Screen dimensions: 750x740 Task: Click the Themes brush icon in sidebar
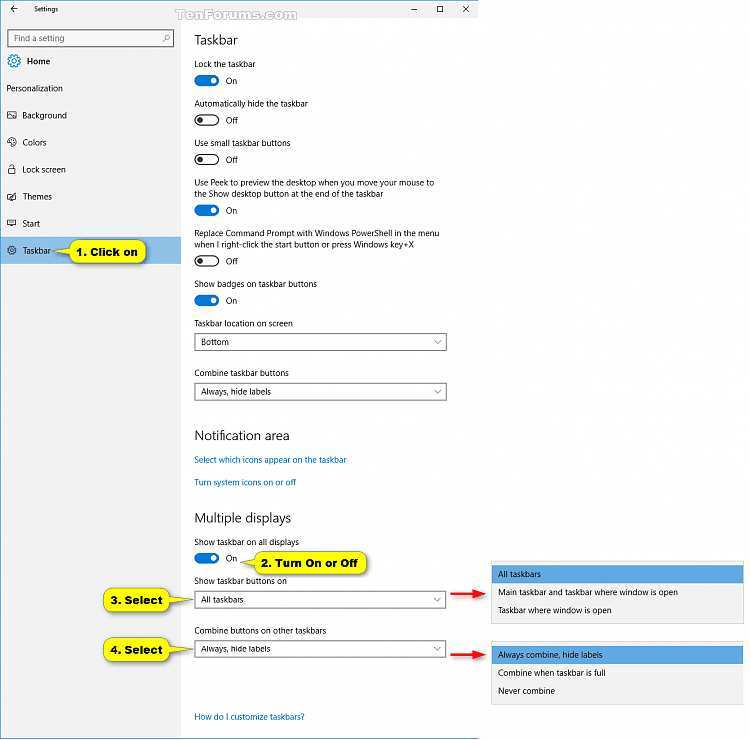[x=12, y=197]
